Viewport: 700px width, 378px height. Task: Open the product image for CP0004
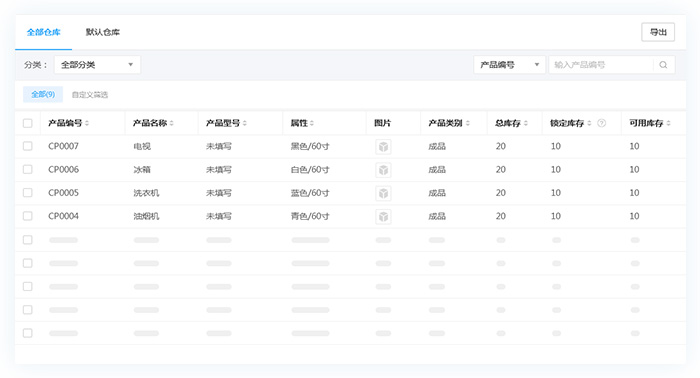383,216
